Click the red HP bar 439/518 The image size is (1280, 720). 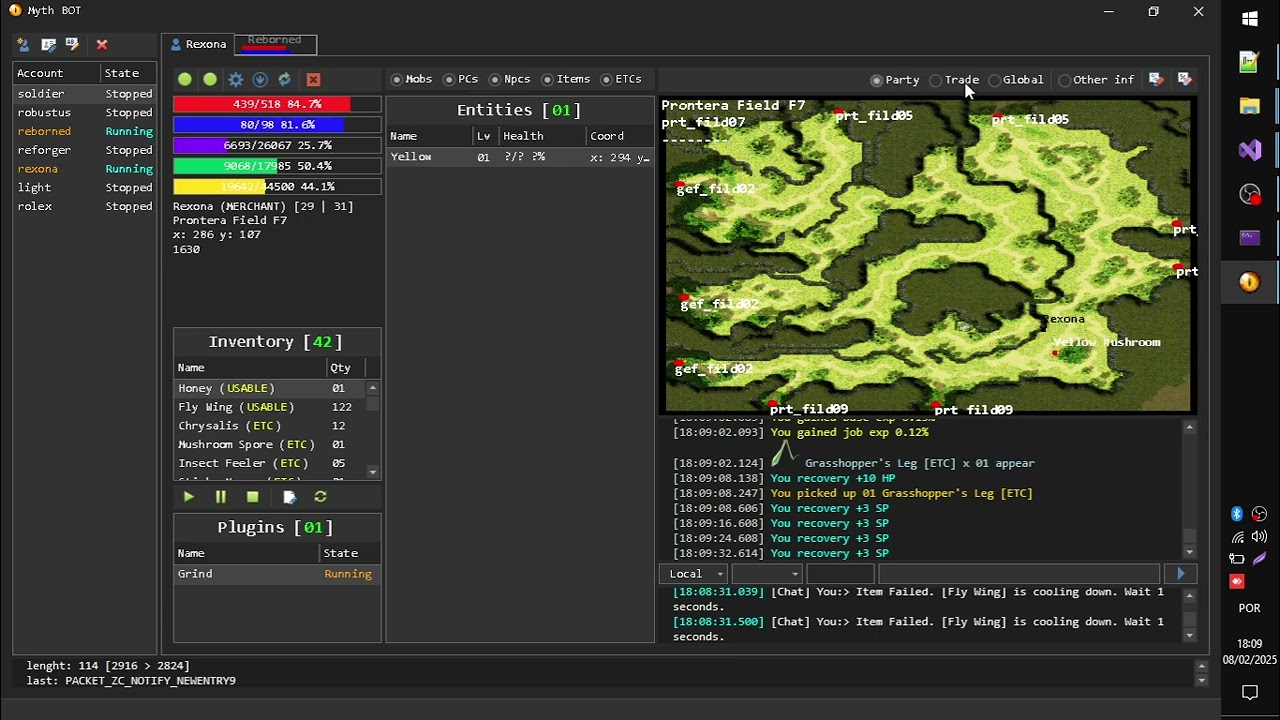point(277,104)
